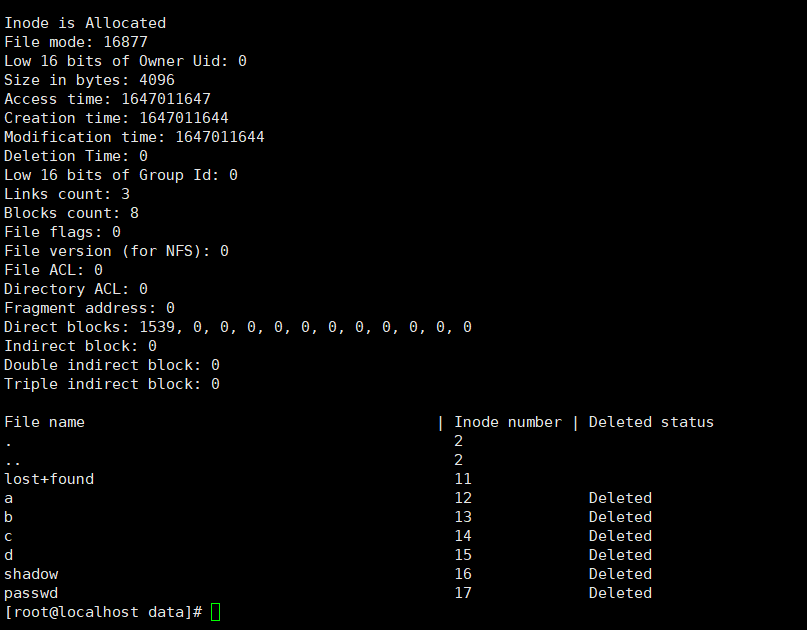807x630 pixels.
Task: Click inode number 17 for passwd
Action: point(463,593)
